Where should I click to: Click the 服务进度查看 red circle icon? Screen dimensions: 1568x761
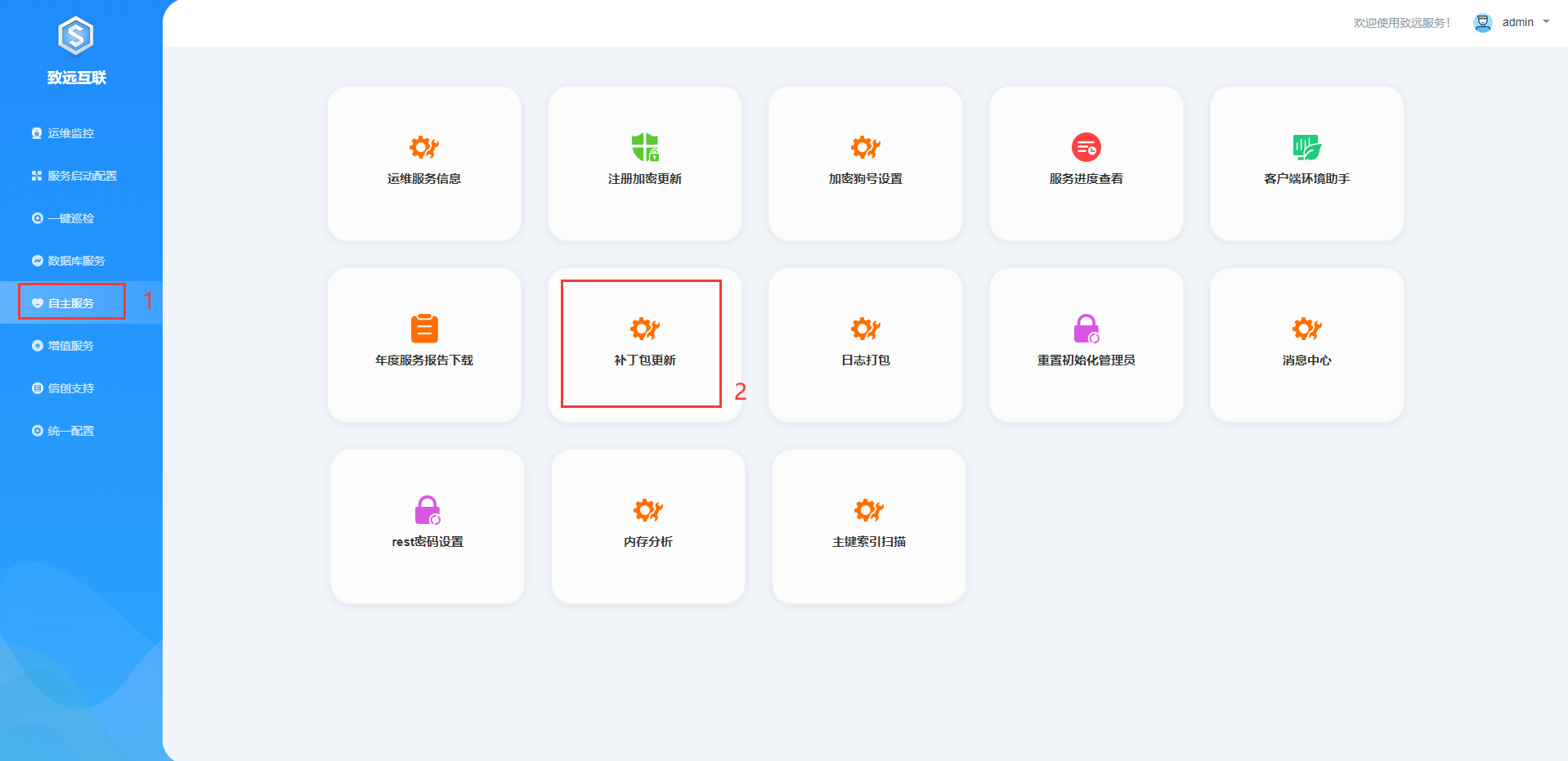(x=1086, y=147)
